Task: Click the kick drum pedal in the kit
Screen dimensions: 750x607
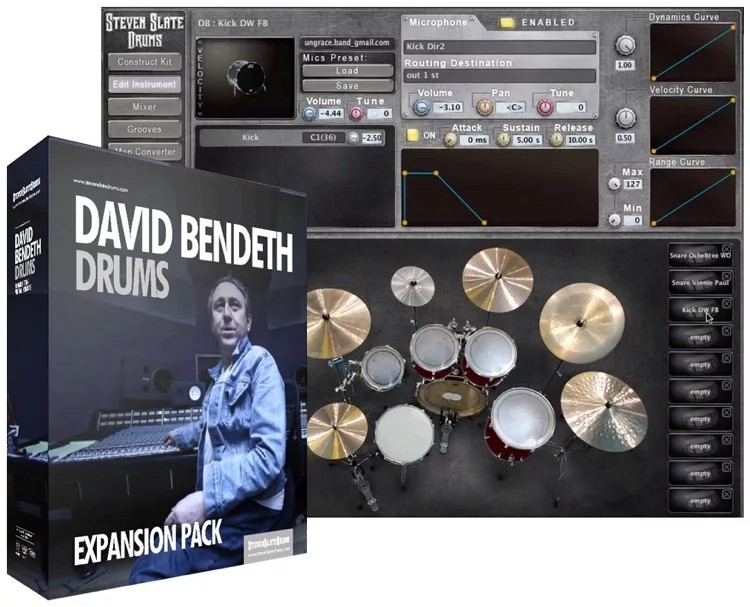Action: point(446,433)
